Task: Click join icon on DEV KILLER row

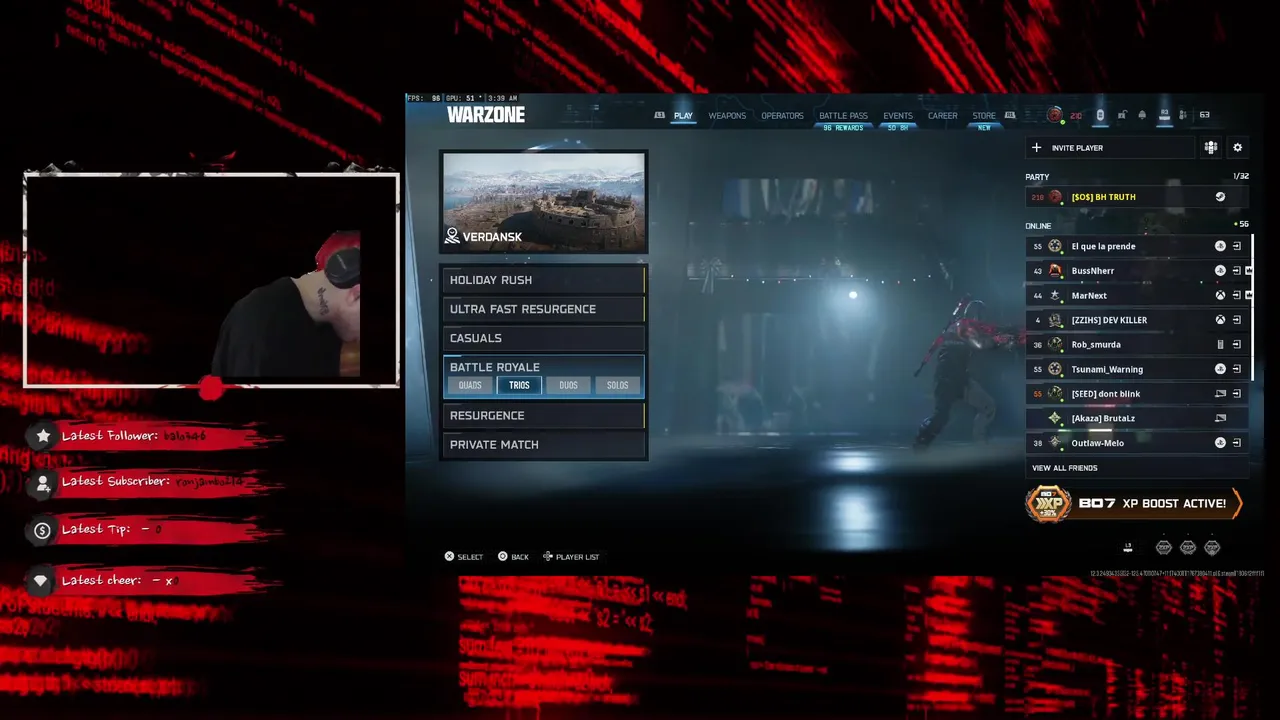Action: [x=1237, y=320]
